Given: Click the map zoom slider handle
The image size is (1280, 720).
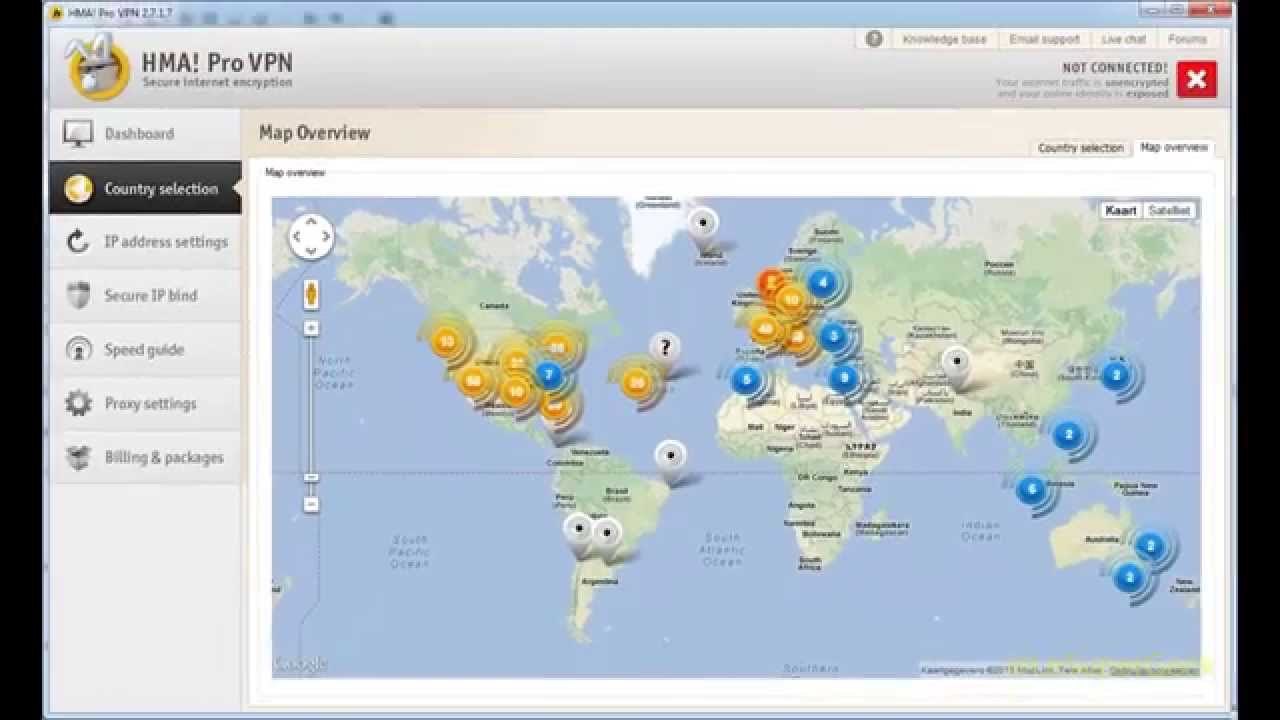Looking at the screenshot, I should [311, 478].
